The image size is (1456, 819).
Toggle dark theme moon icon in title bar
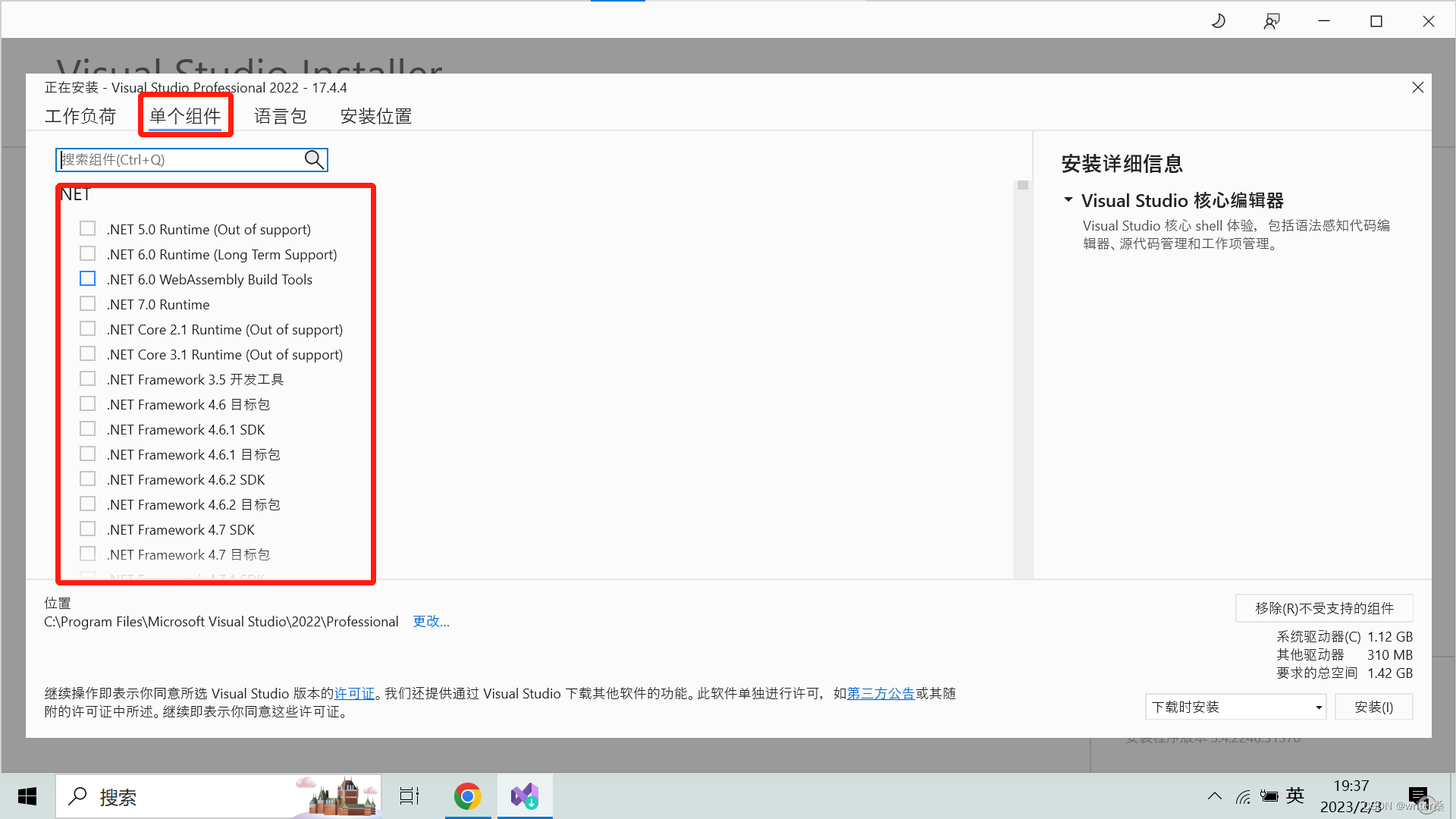1219,21
